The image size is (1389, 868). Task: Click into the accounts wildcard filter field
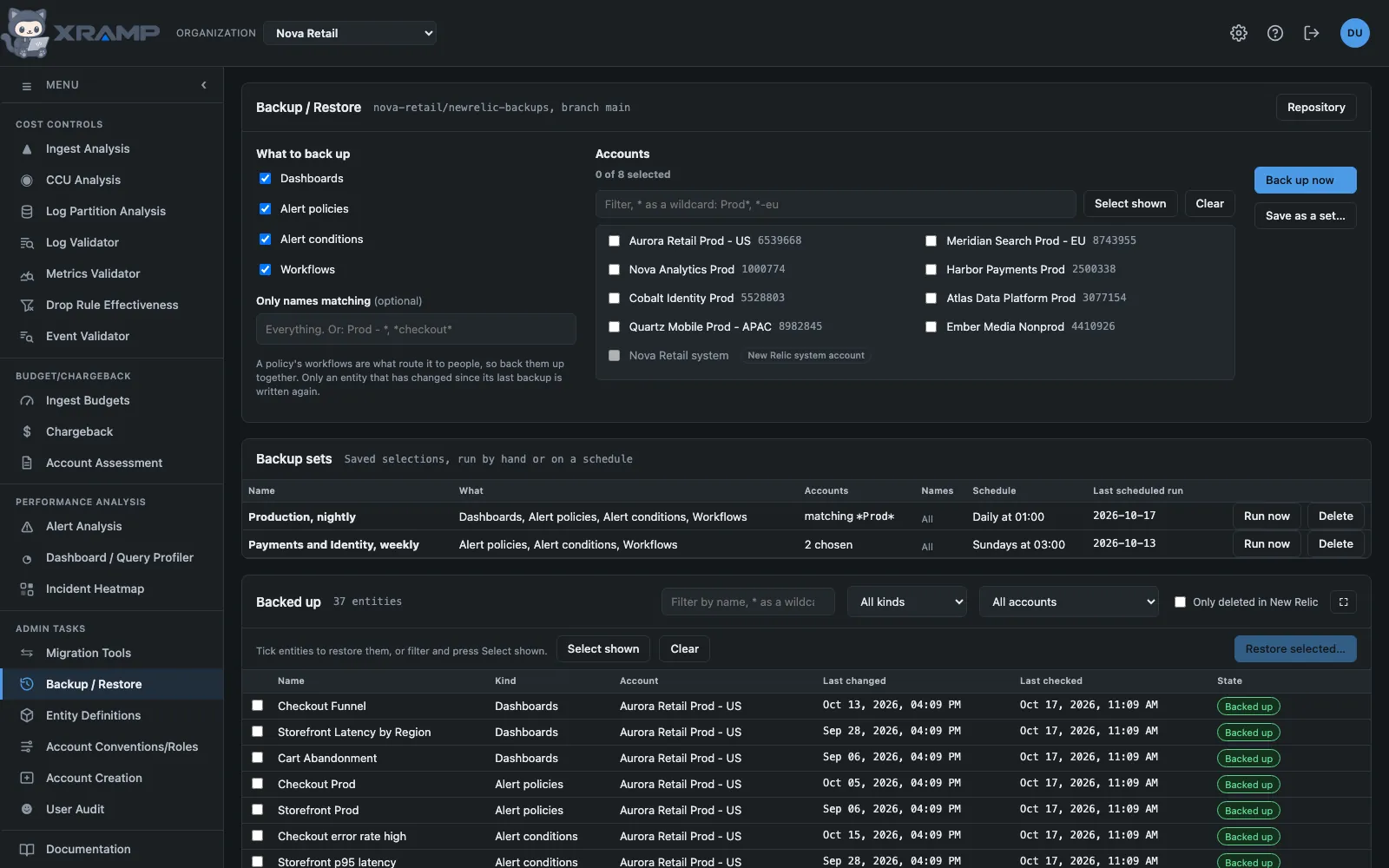point(836,205)
